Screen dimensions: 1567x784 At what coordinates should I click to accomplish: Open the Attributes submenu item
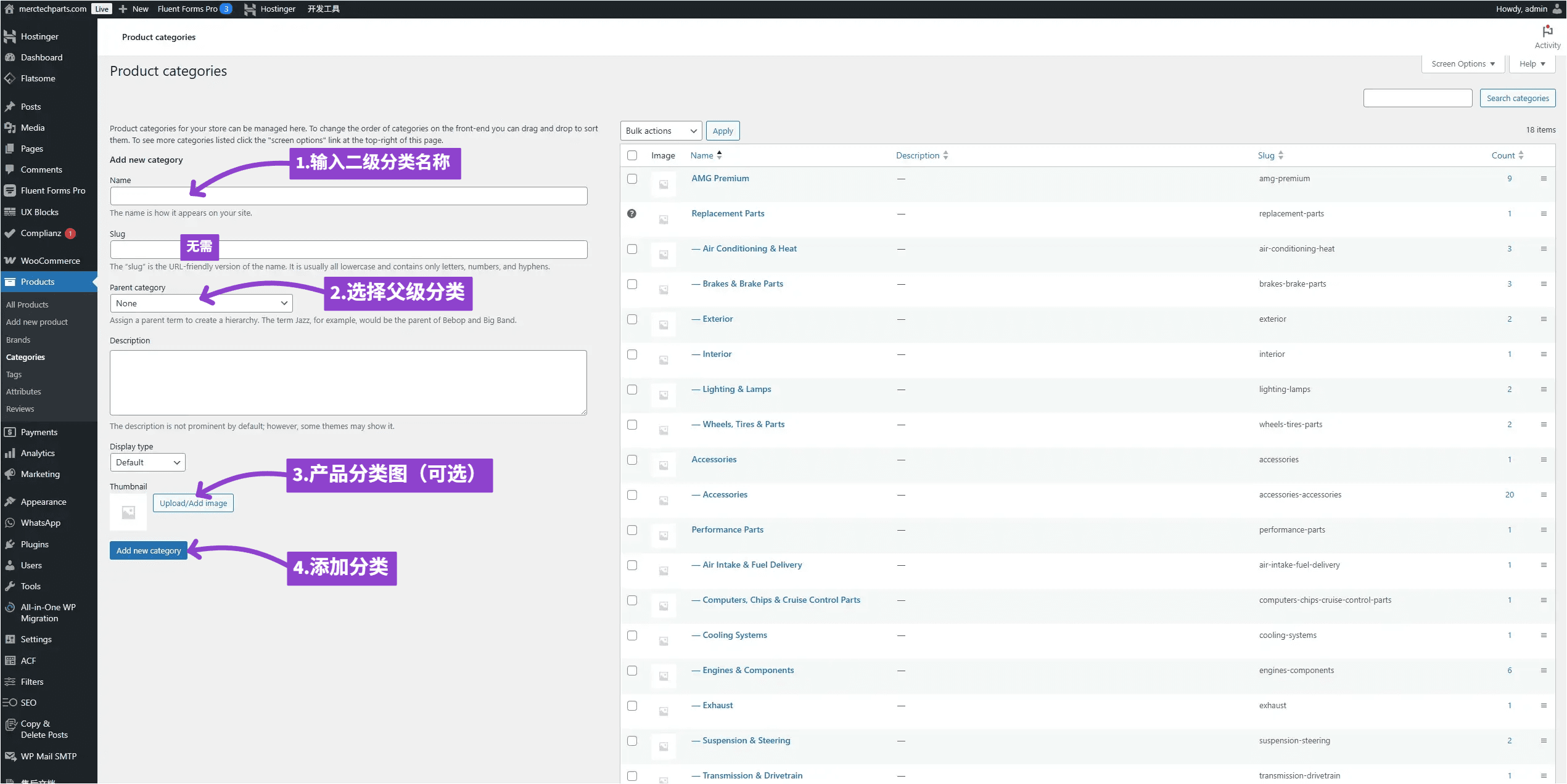[x=23, y=391]
